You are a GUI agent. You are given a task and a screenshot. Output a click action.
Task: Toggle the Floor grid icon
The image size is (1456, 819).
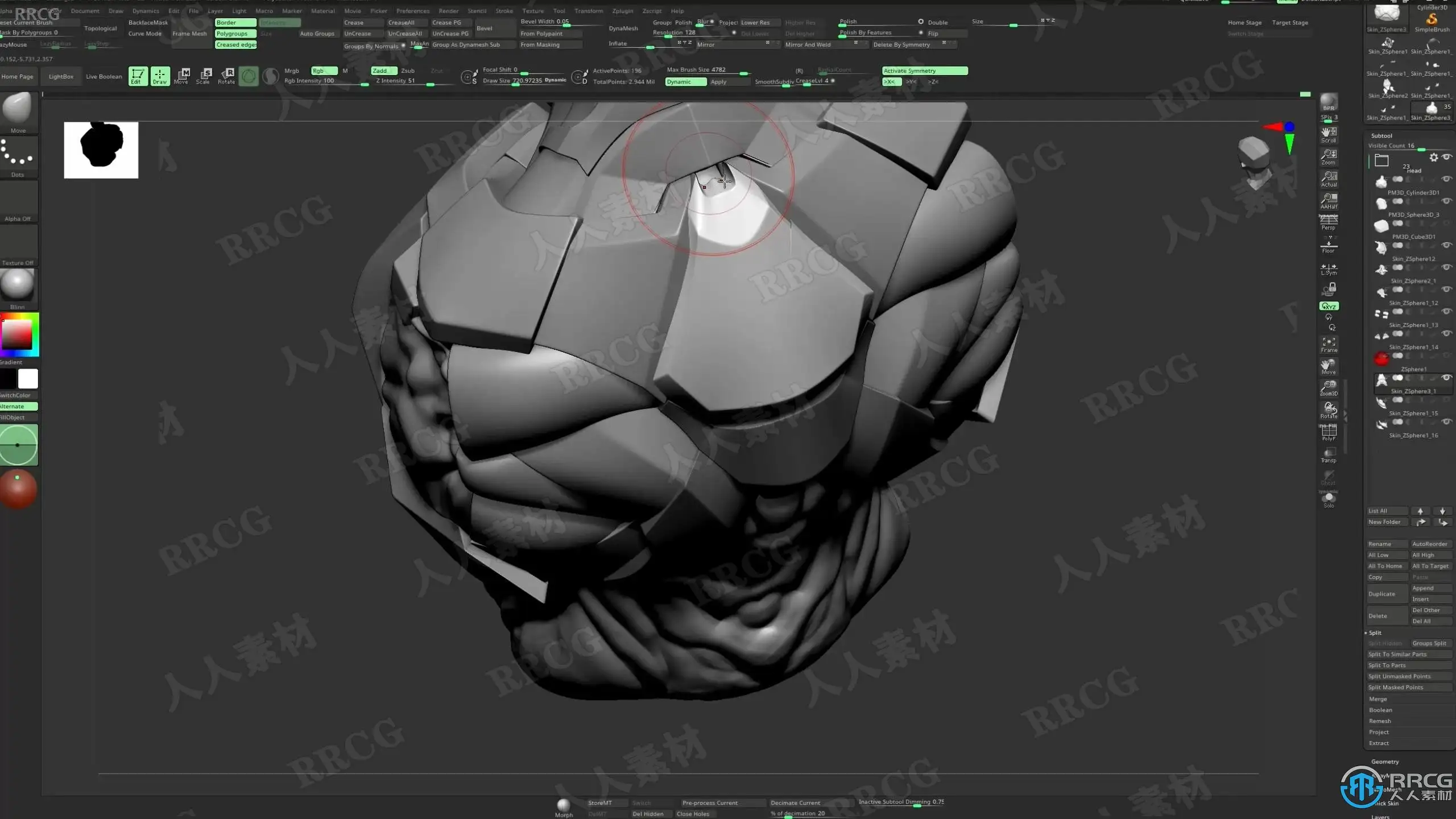(1329, 247)
